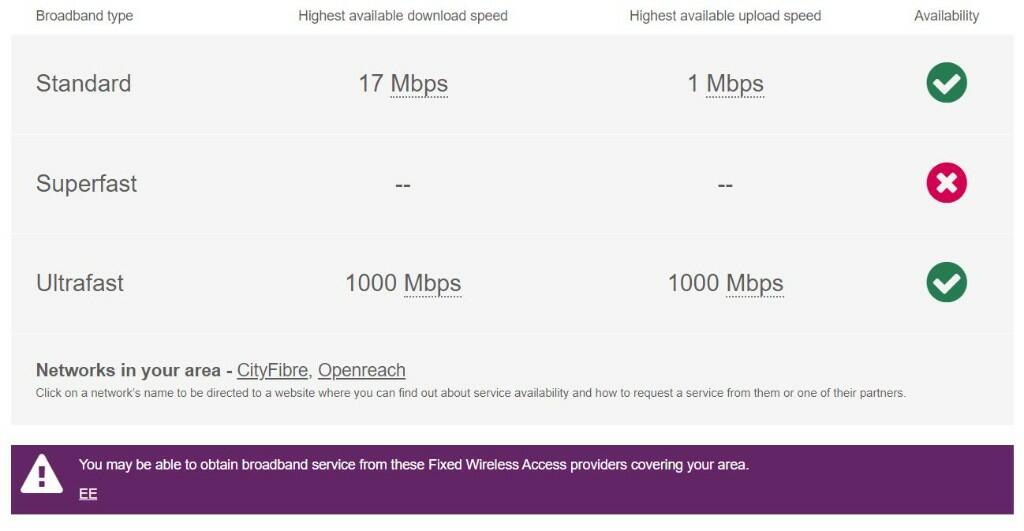
Task: Open the Openreach network link
Action: tap(361, 371)
